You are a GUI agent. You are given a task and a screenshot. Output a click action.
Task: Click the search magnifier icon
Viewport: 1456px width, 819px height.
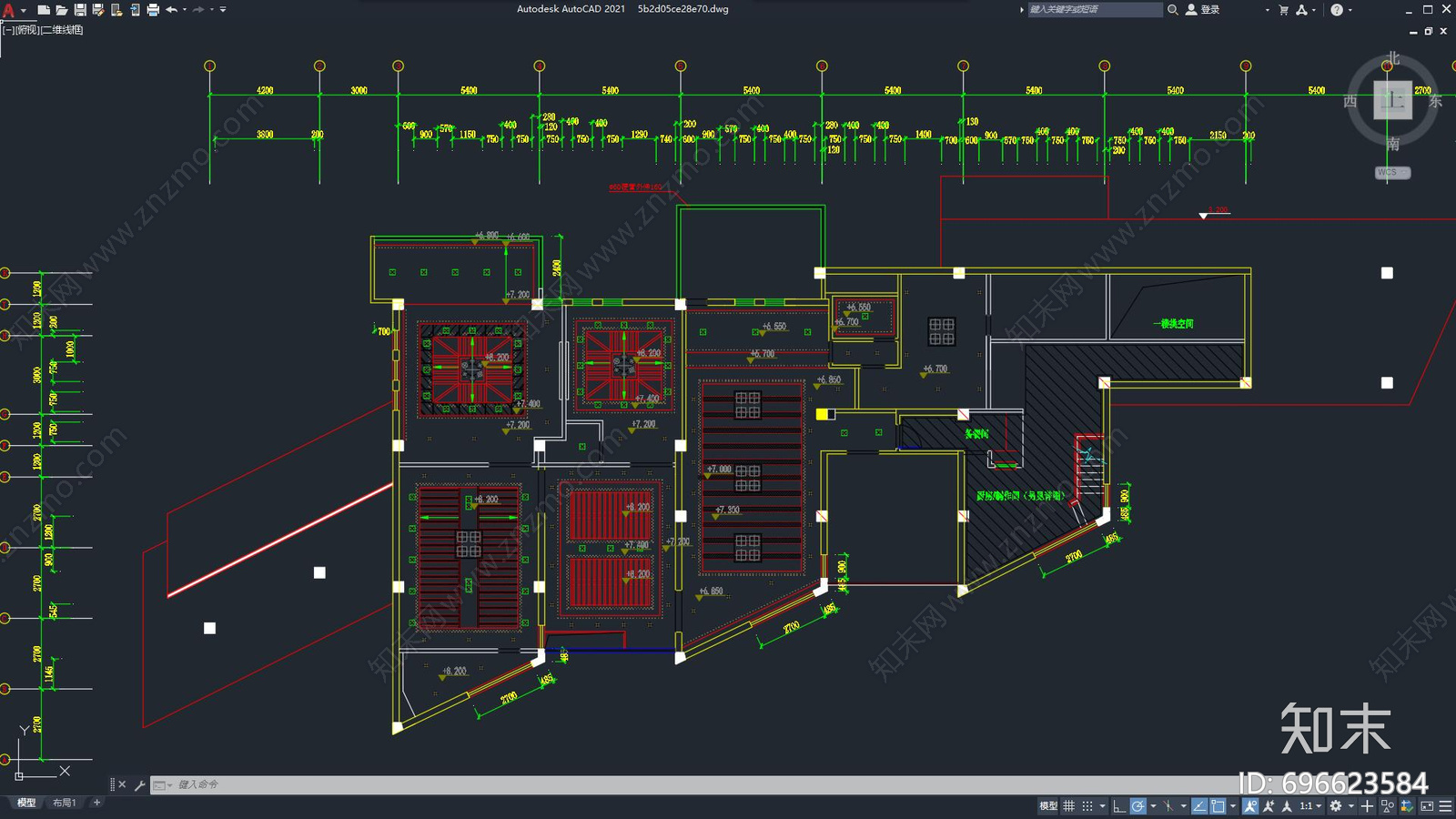click(x=1173, y=10)
